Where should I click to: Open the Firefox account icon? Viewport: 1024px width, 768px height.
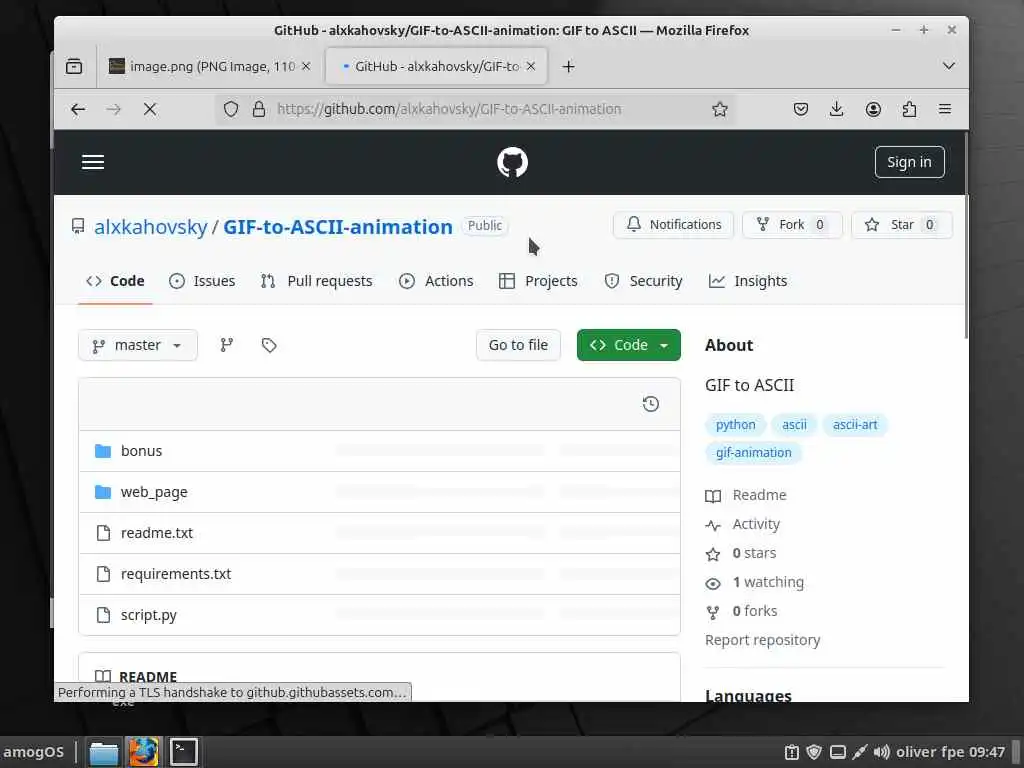click(x=873, y=109)
